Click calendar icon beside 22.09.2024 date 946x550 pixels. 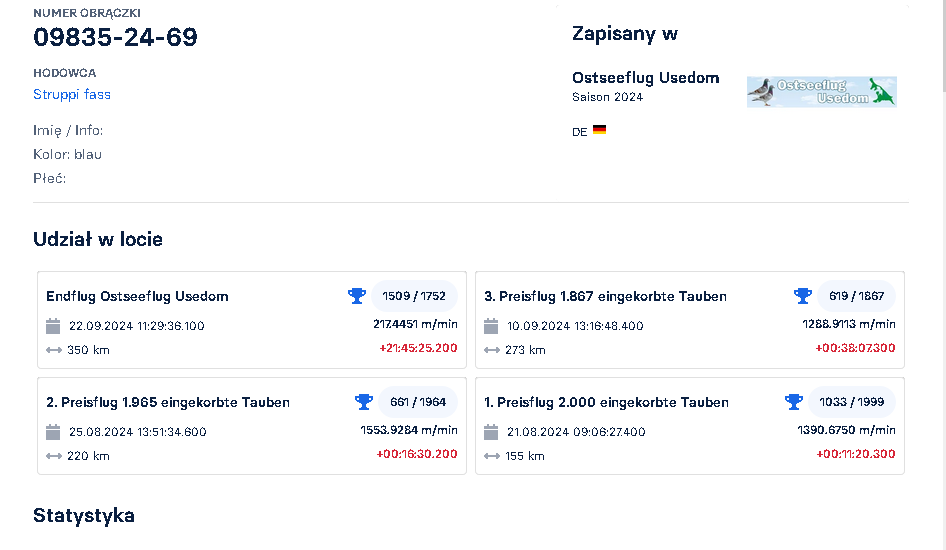54,326
